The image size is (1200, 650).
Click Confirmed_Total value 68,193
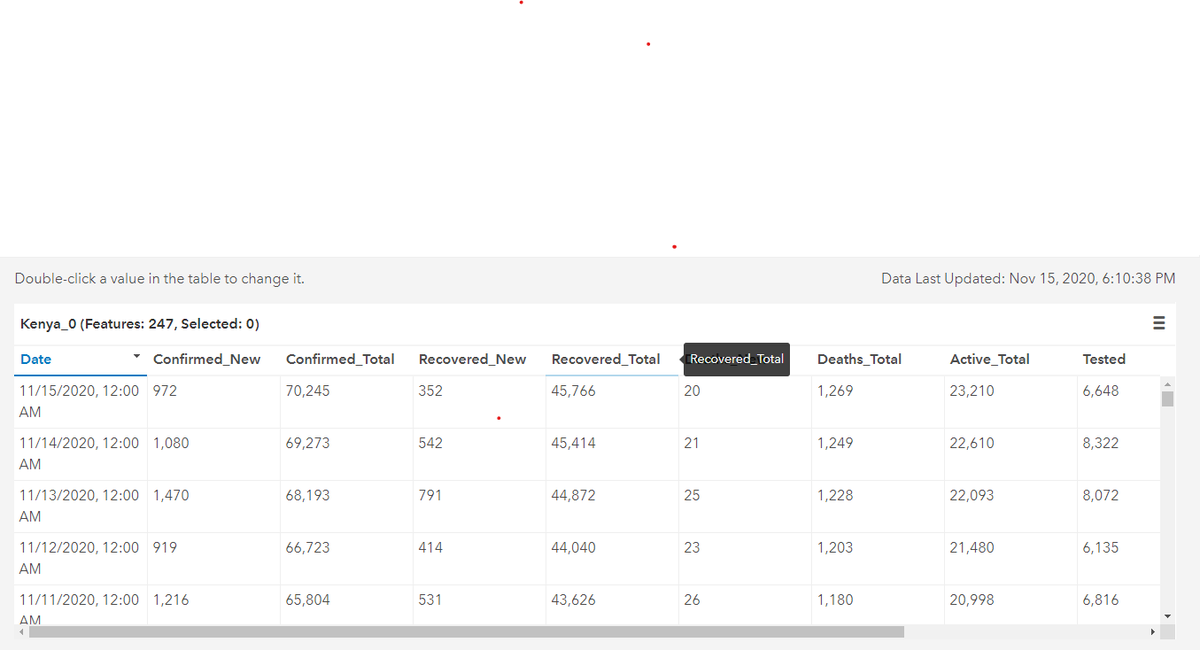(x=308, y=495)
